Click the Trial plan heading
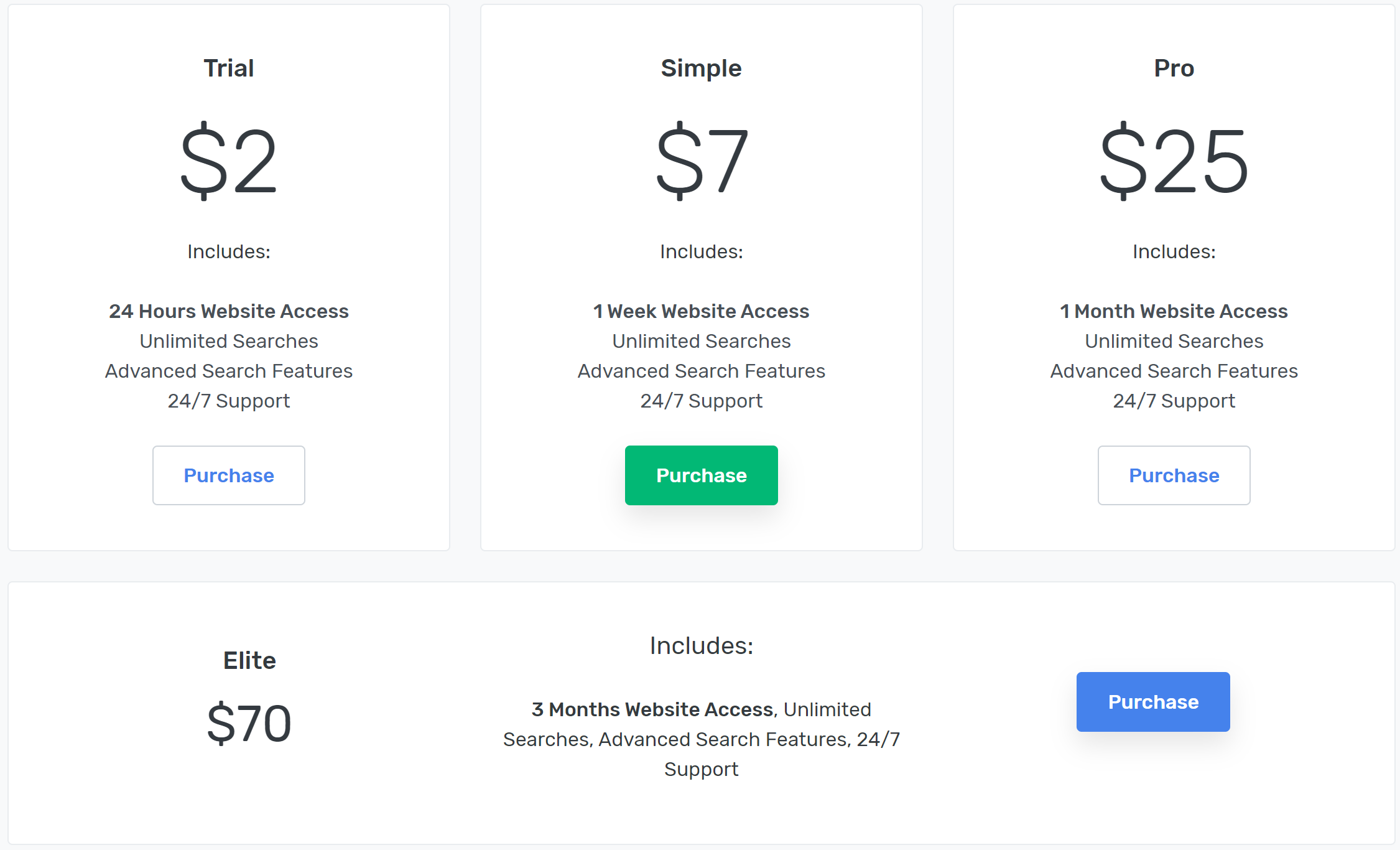1400x850 pixels. [x=229, y=68]
